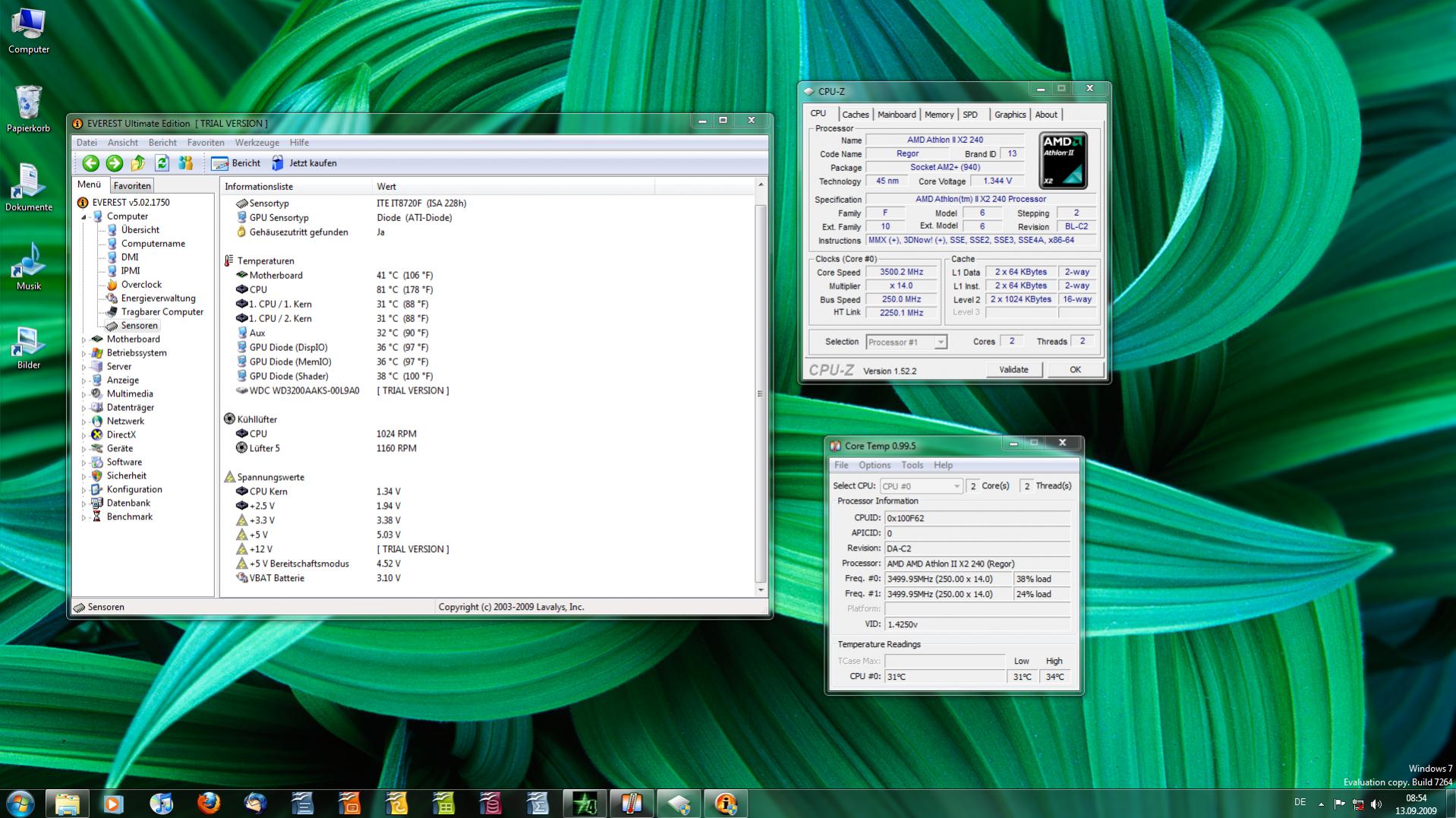Click the Up level arrow icon in EVEREST
The width and height of the screenshot is (1456, 818).
138,163
